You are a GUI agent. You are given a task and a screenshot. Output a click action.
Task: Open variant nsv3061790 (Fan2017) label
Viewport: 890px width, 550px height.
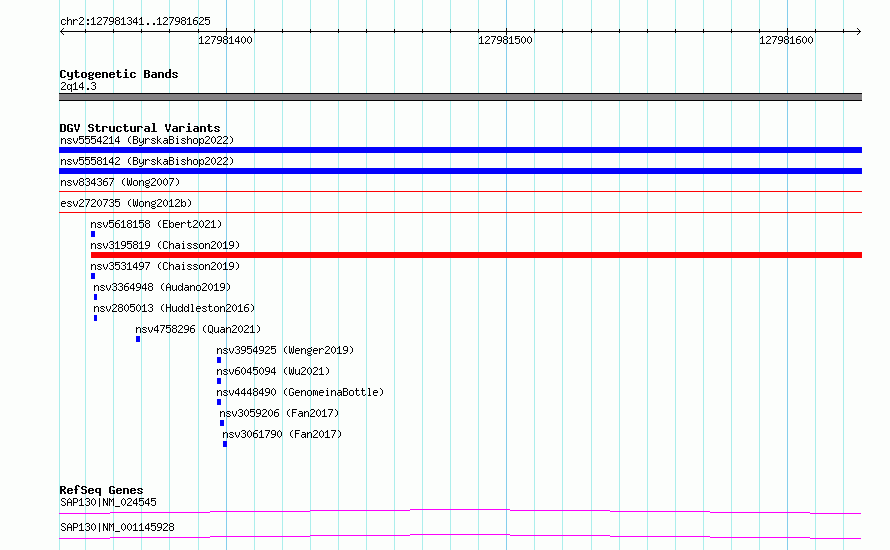coord(282,434)
